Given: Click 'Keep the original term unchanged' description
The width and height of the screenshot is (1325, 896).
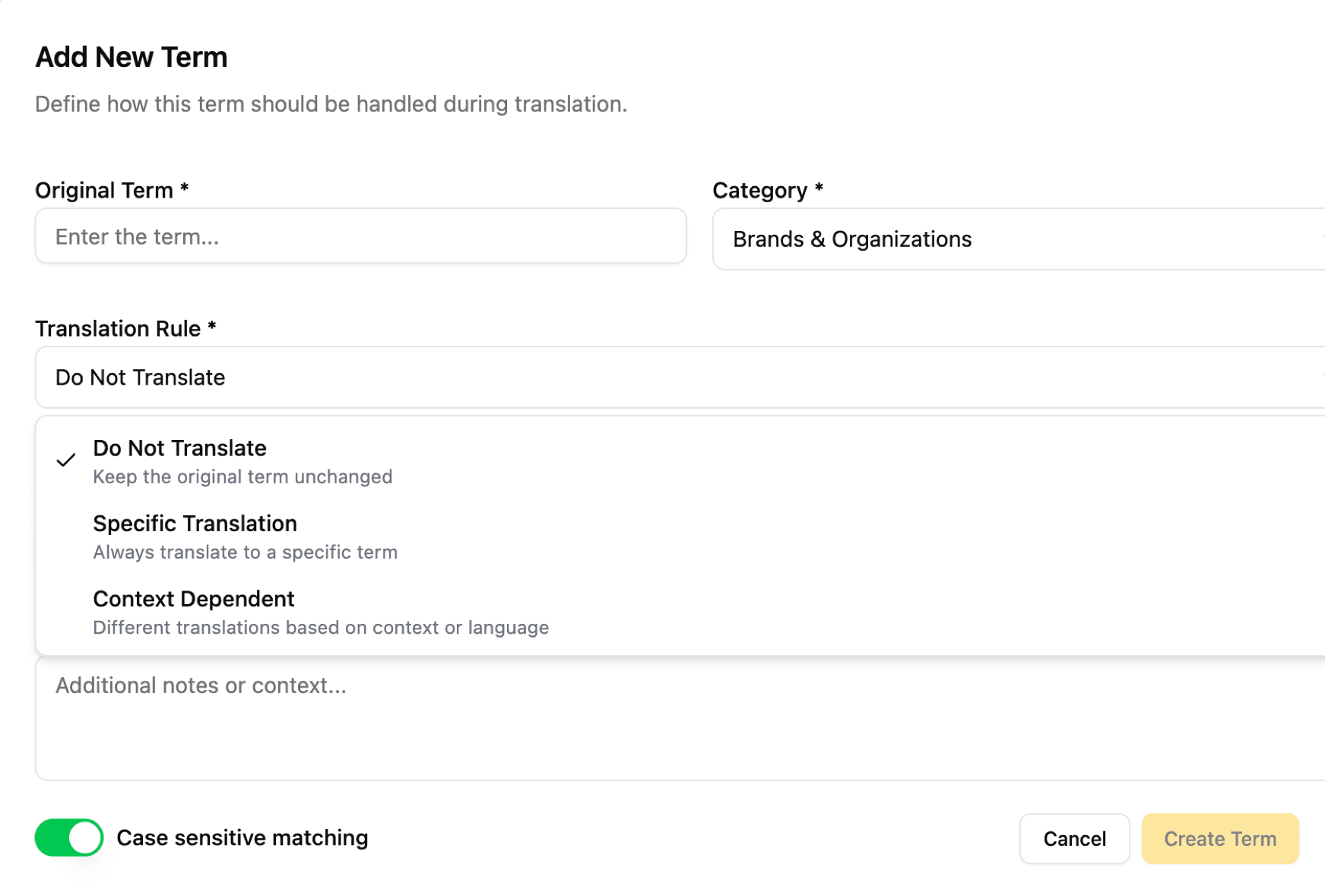Looking at the screenshot, I should [x=242, y=476].
